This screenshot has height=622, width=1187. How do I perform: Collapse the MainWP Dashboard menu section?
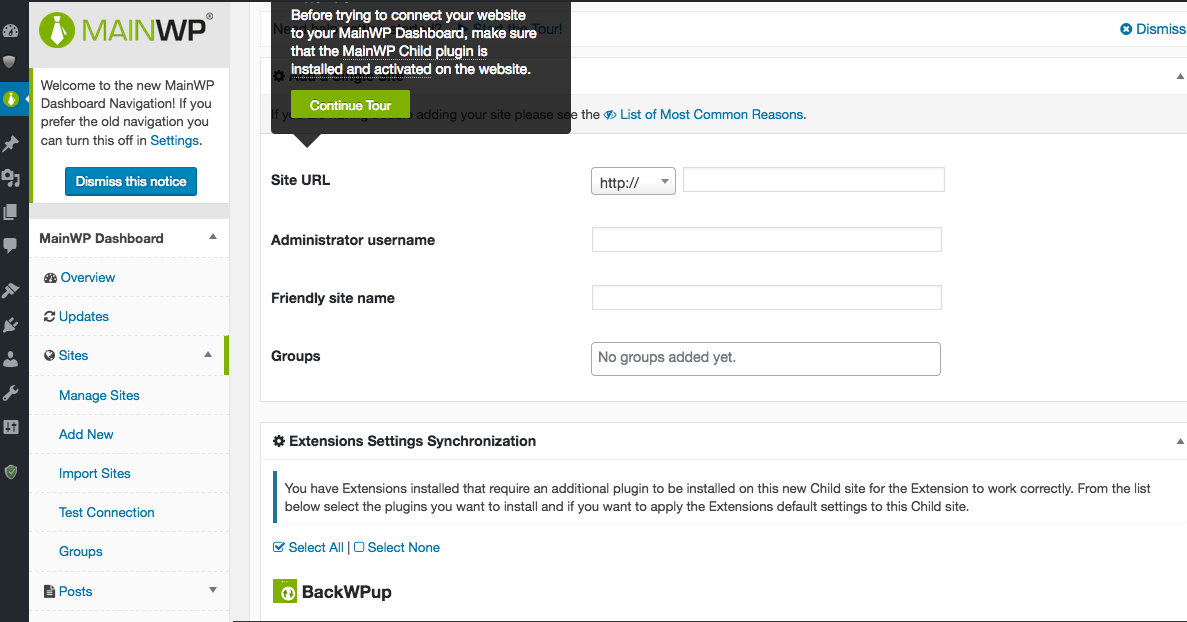(213, 237)
